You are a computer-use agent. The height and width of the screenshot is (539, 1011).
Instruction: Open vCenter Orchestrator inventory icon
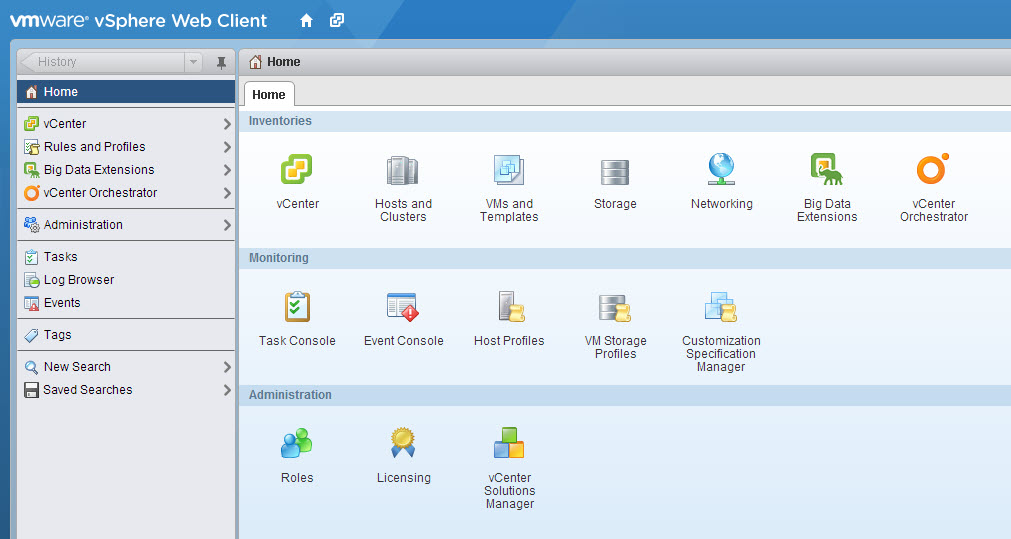click(x=933, y=169)
